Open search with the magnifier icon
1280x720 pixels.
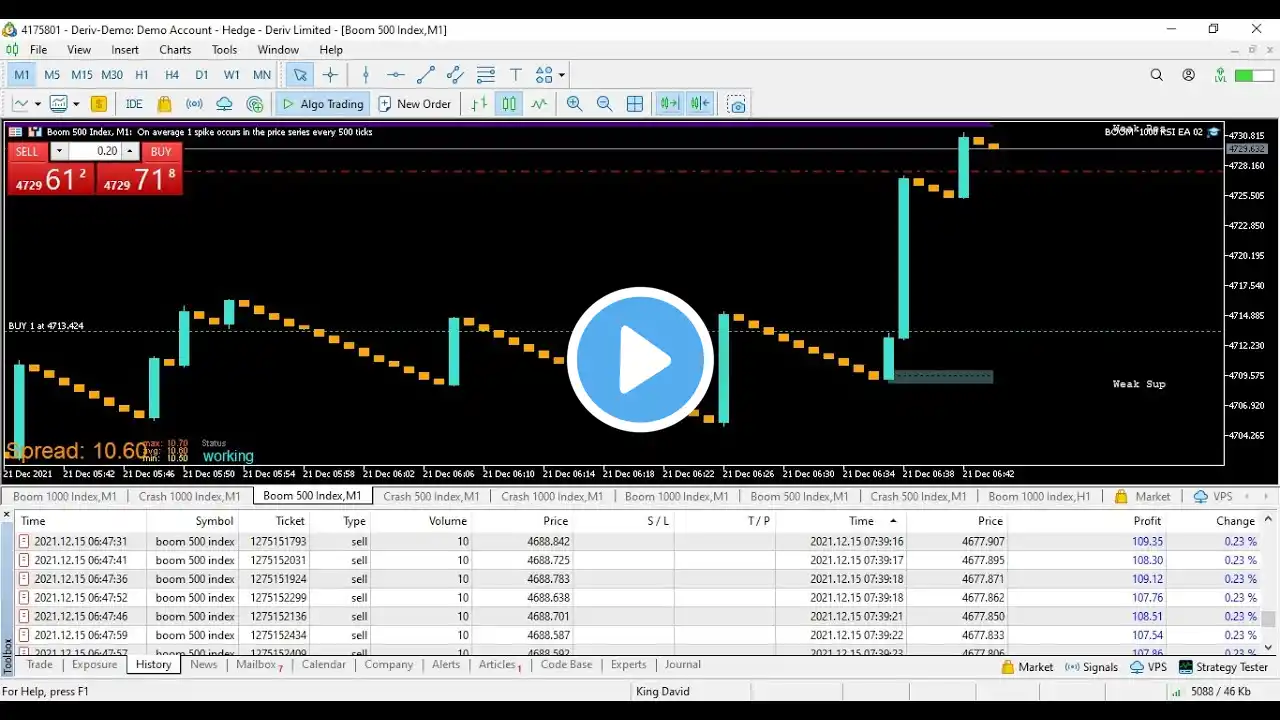(x=1157, y=75)
